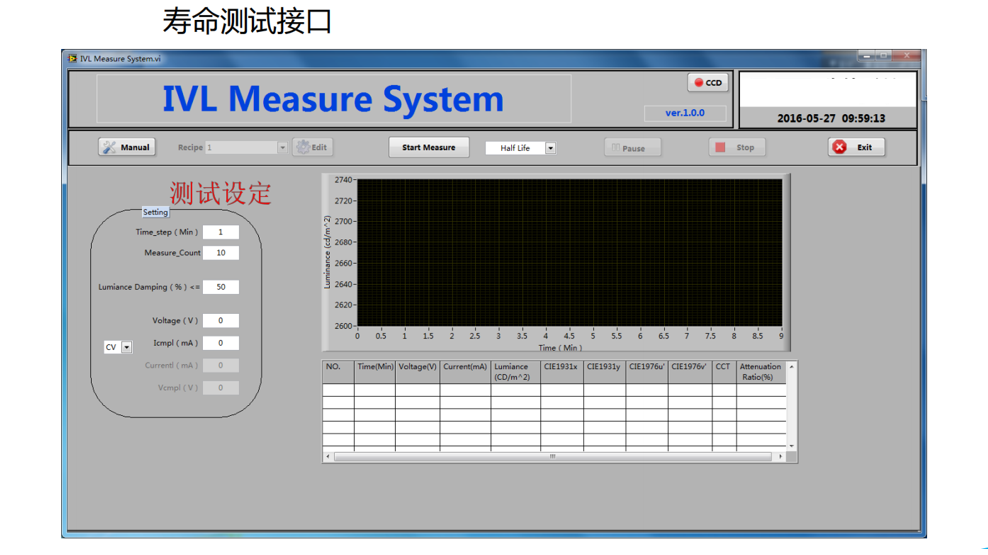988x555 pixels.
Task: Click the Edit recipe gear button
Action: coord(312,147)
